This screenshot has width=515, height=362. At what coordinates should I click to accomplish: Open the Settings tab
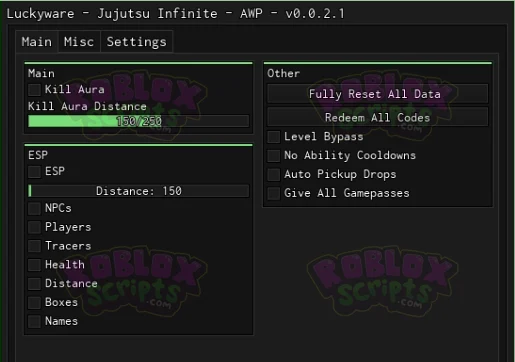(136, 42)
